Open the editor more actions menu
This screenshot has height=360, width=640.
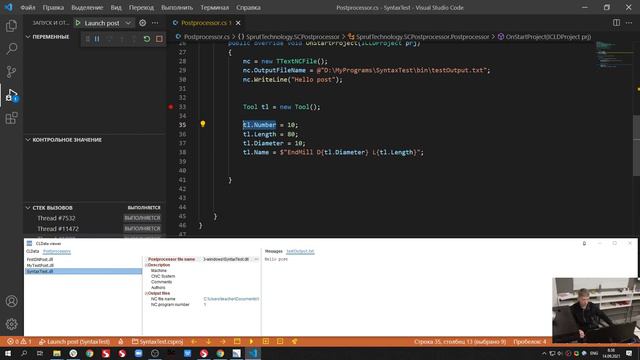tap(629, 23)
